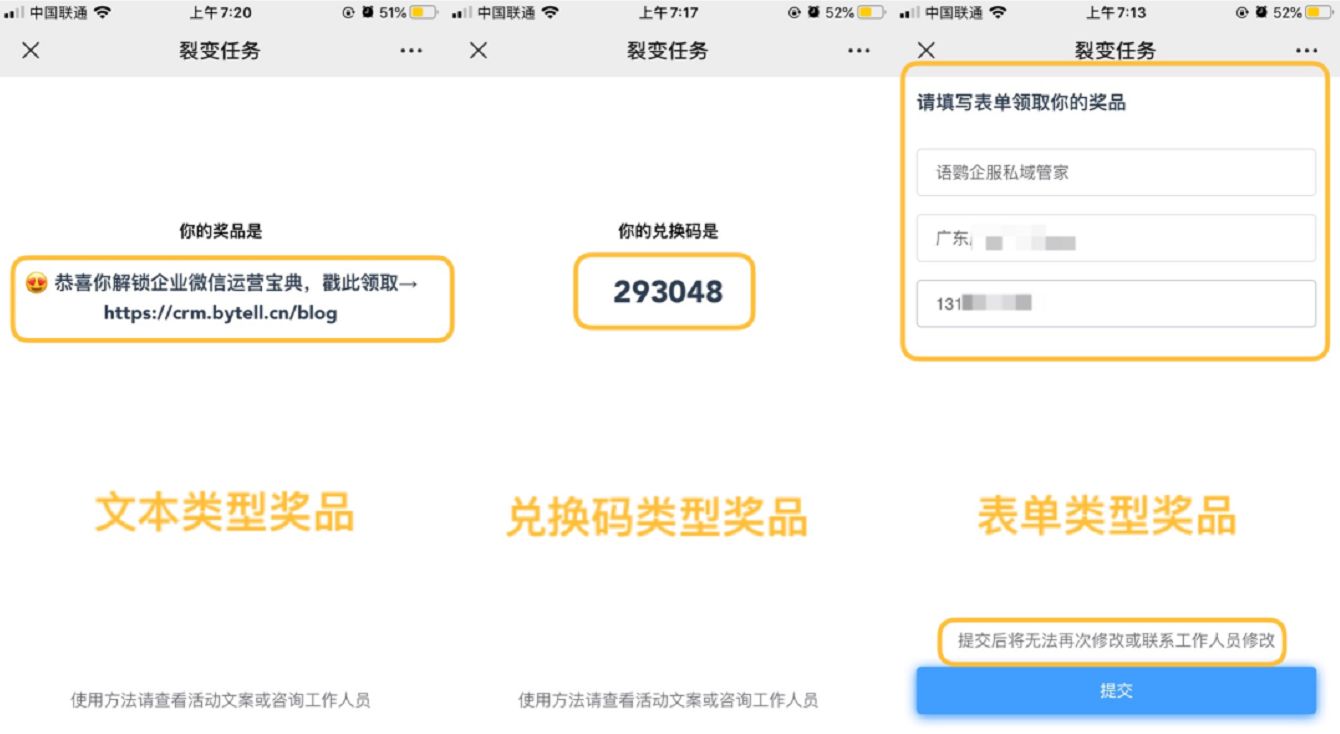
Task: Click the 裂变任务 title on the left screen
Action: click(x=220, y=50)
